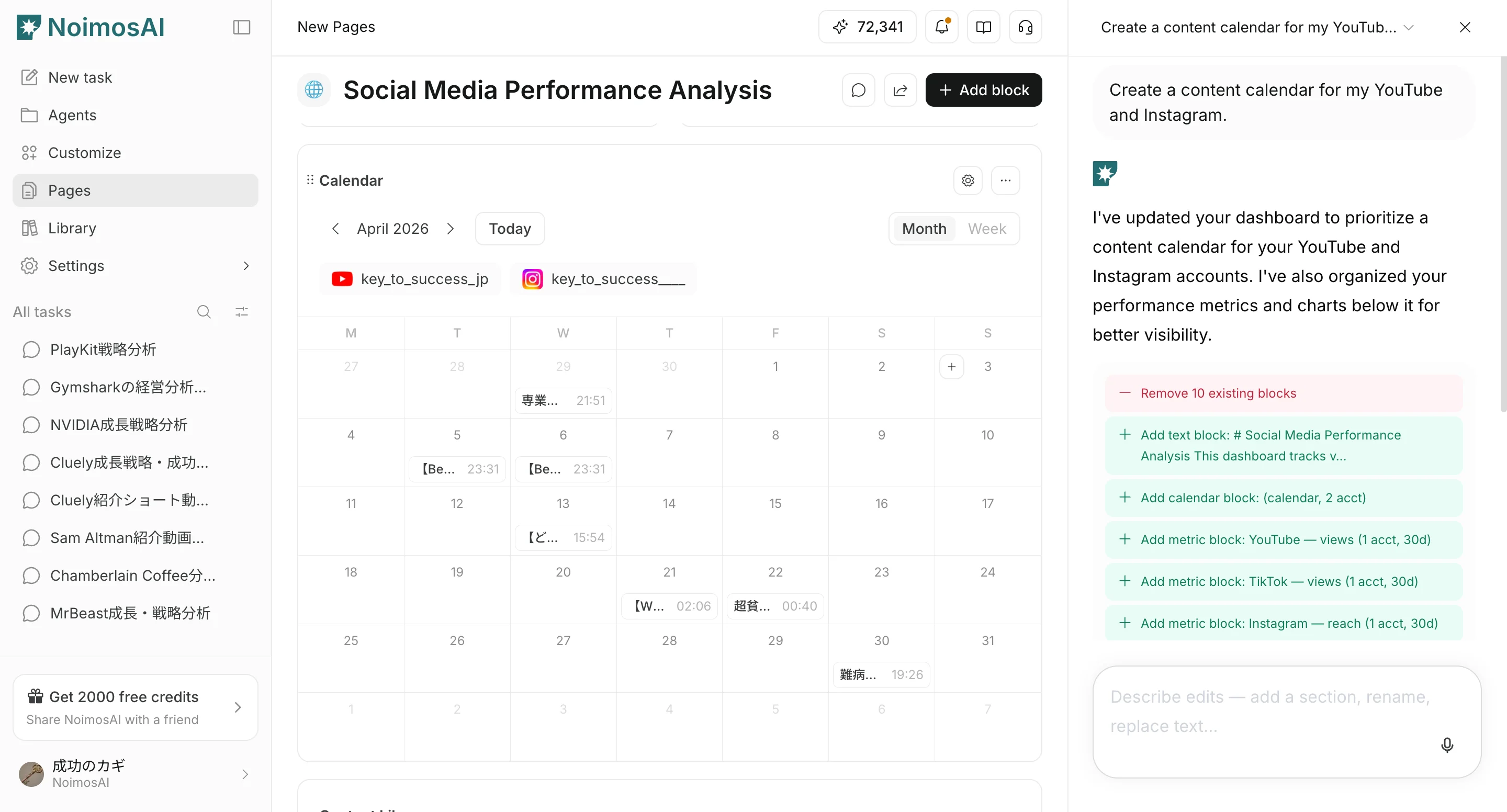Screen dimensions: 1507x812
Task: Go to the previous month arrow
Action: [x=335, y=228]
